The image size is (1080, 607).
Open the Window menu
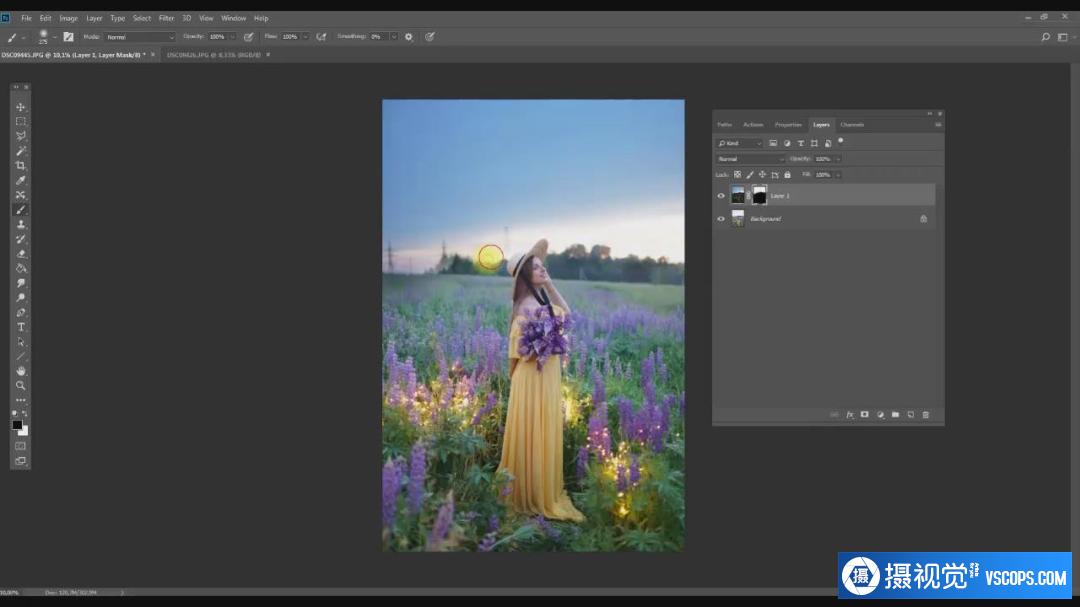coord(233,19)
